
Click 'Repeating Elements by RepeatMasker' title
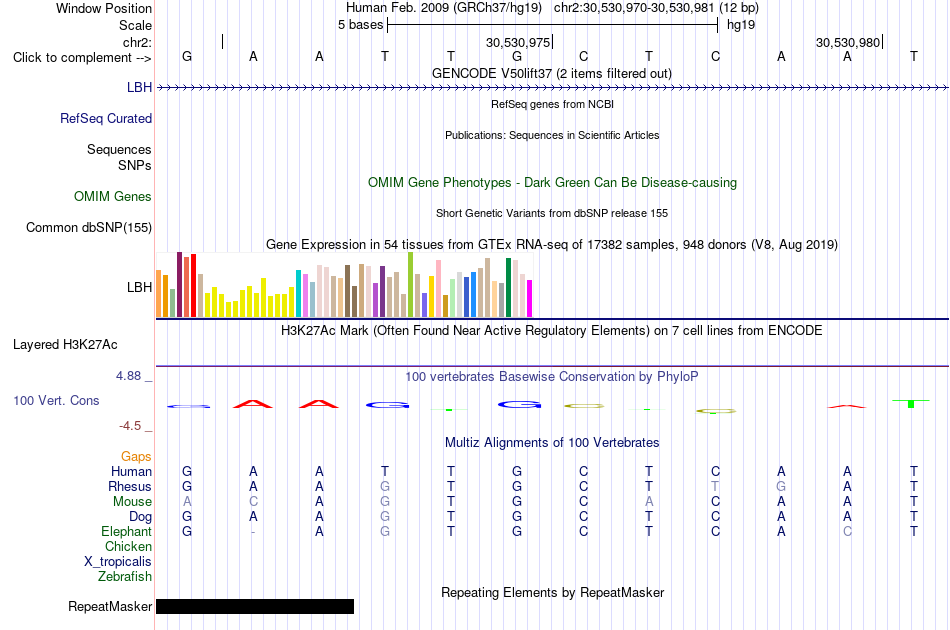click(552, 592)
